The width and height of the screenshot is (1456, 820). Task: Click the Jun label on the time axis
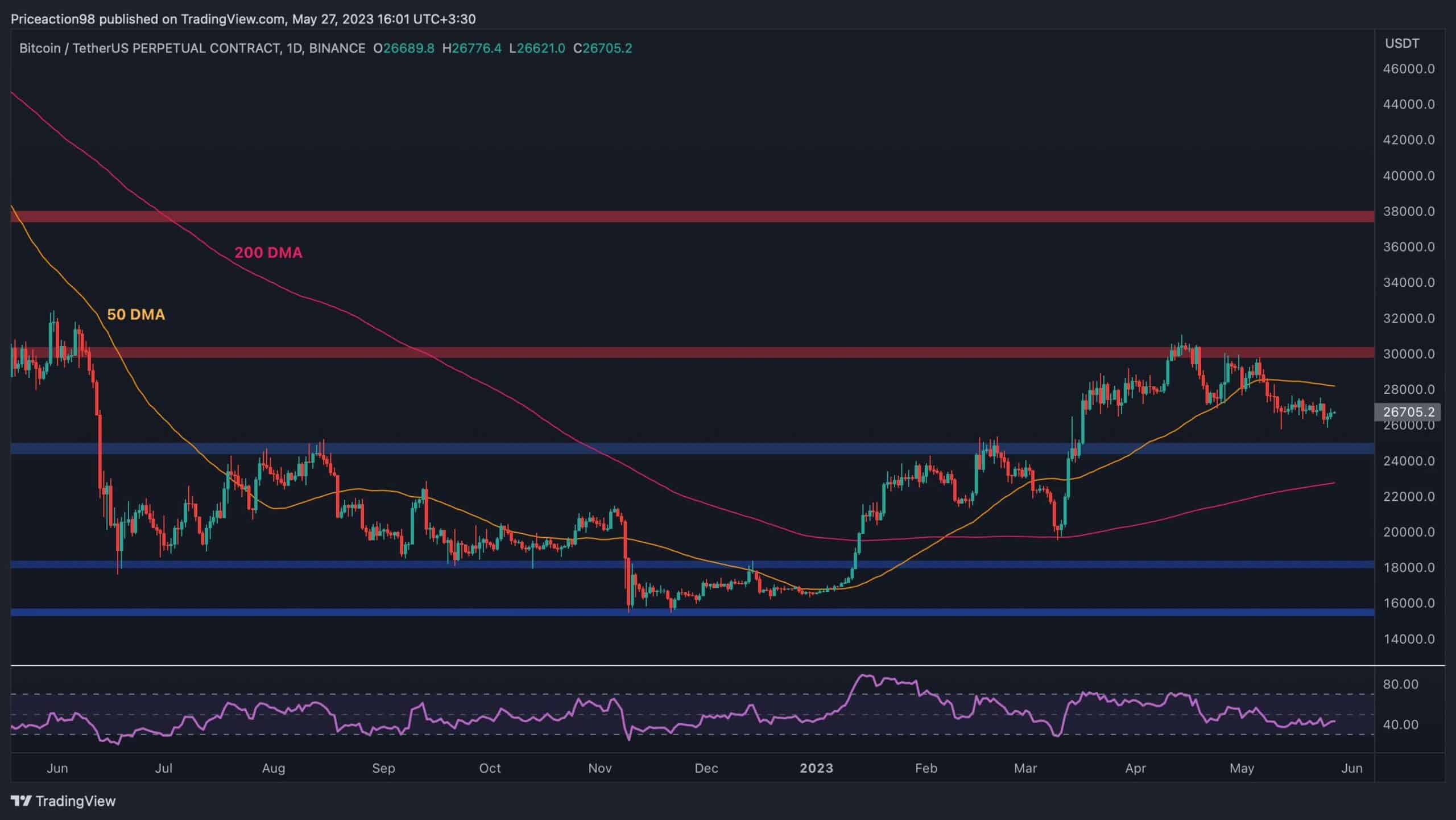click(57, 768)
